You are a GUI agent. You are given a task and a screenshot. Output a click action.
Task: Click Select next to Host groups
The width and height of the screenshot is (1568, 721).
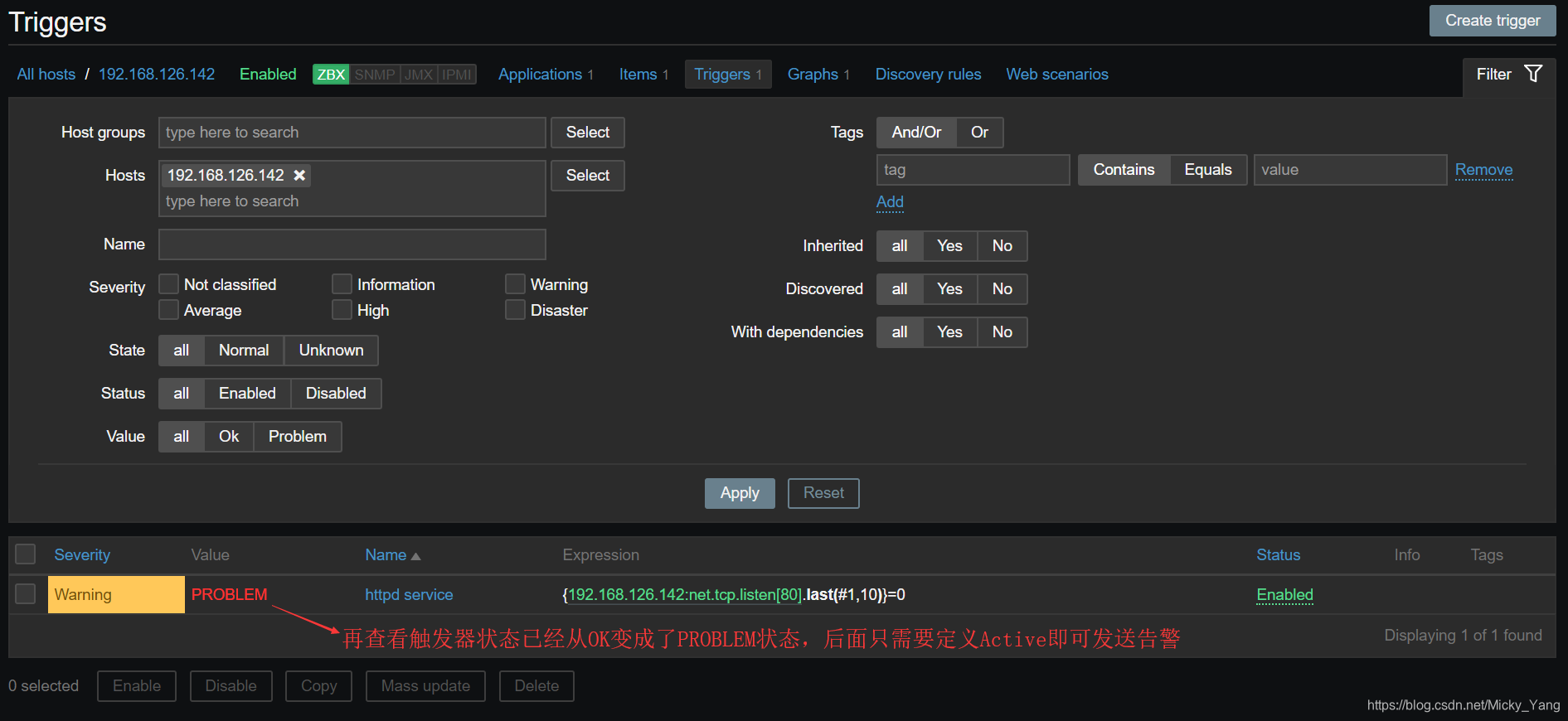pos(588,133)
